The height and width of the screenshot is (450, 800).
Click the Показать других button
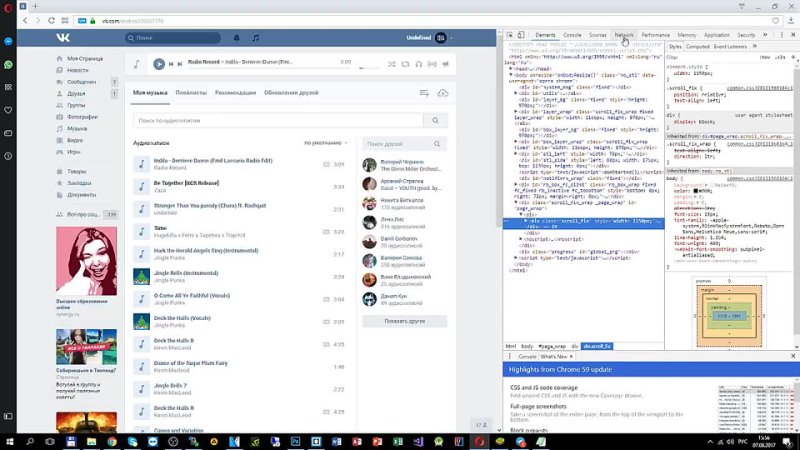click(x=406, y=321)
